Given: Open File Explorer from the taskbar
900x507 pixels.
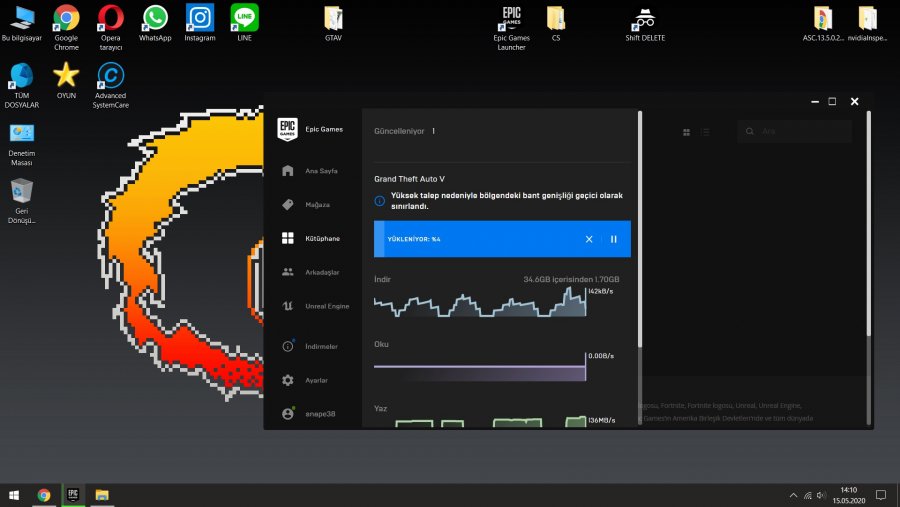Looking at the screenshot, I should [102, 495].
